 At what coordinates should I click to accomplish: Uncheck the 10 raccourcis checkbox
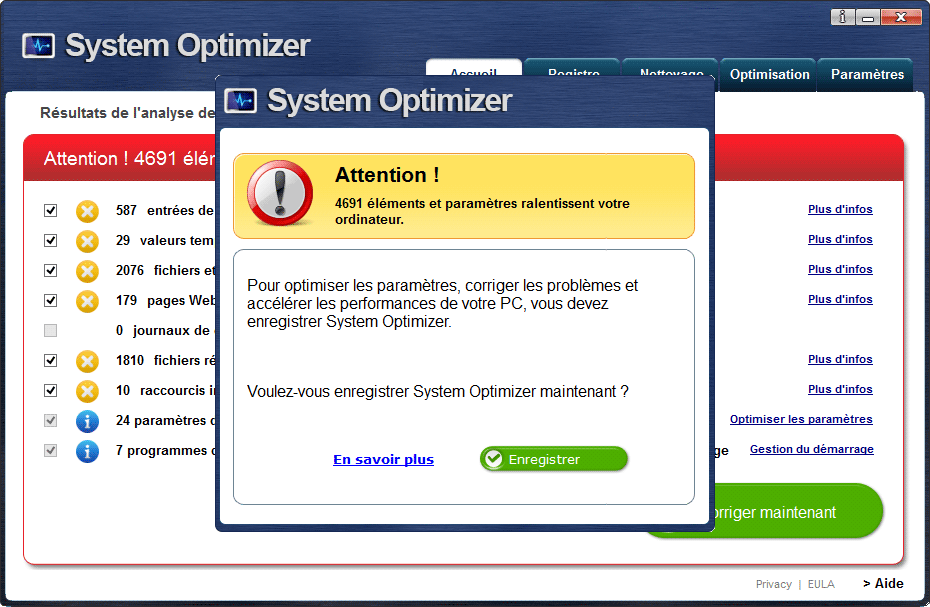tap(50, 390)
